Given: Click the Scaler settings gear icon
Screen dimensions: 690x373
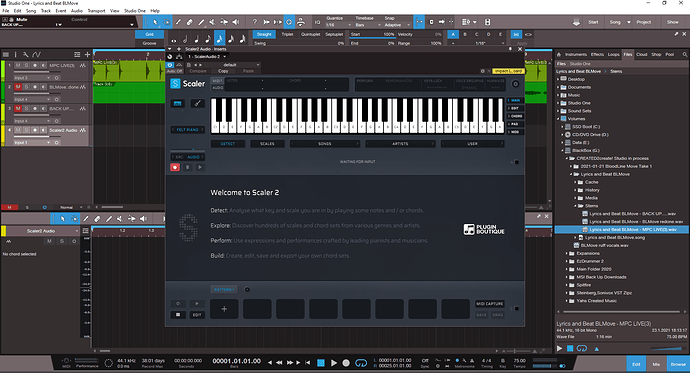Looking at the screenshot, I should coord(515,84).
